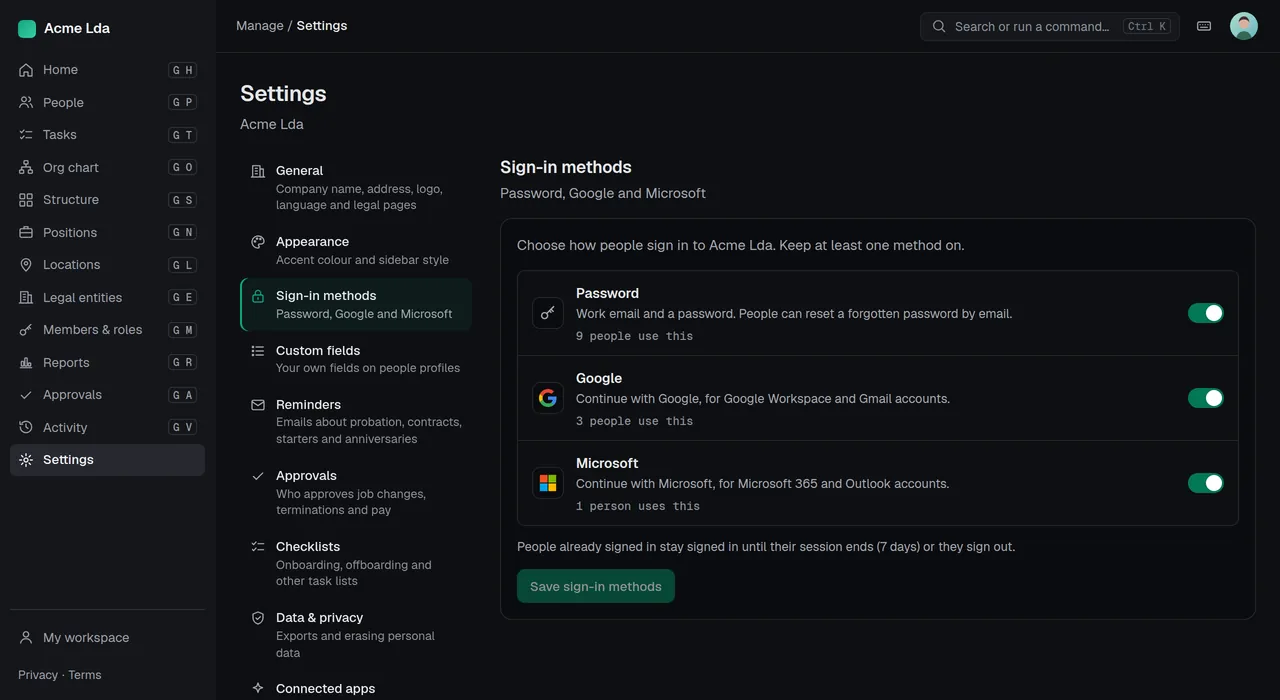Disable the Google sign-in toggle
Viewport: 1280px width, 700px height.
click(1205, 398)
